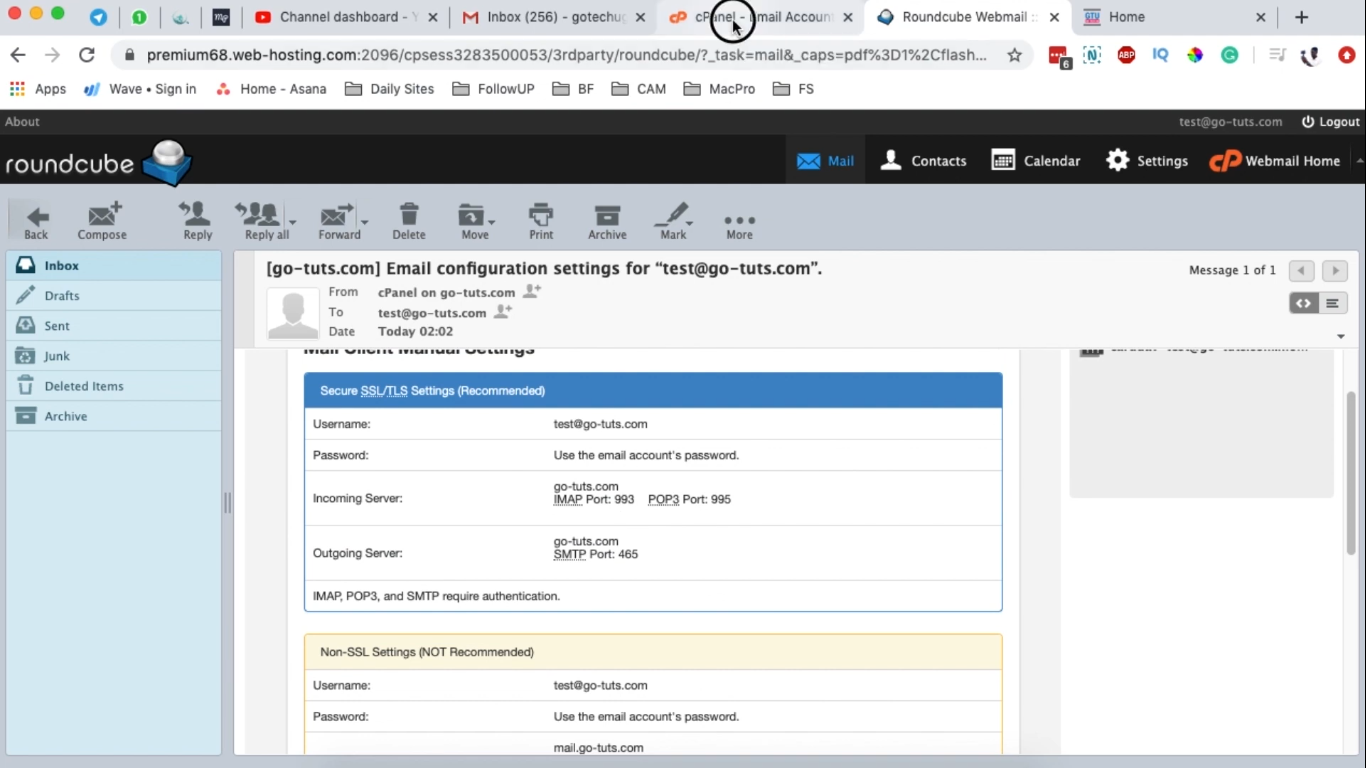Image resolution: width=1366 pixels, height=768 pixels.
Task: Open a new browser tab
Action: point(1301,17)
